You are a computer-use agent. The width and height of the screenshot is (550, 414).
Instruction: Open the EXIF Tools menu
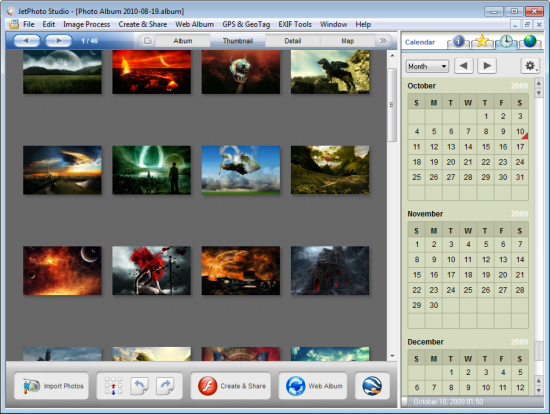[295, 24]
